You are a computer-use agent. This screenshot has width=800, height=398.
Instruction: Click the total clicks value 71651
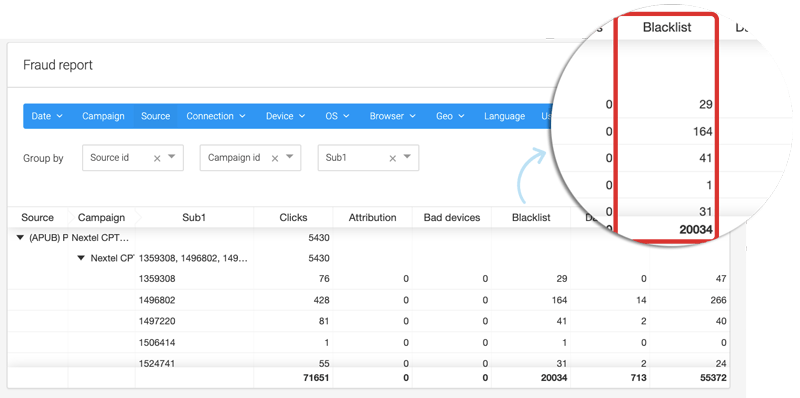tap(315, 378)
